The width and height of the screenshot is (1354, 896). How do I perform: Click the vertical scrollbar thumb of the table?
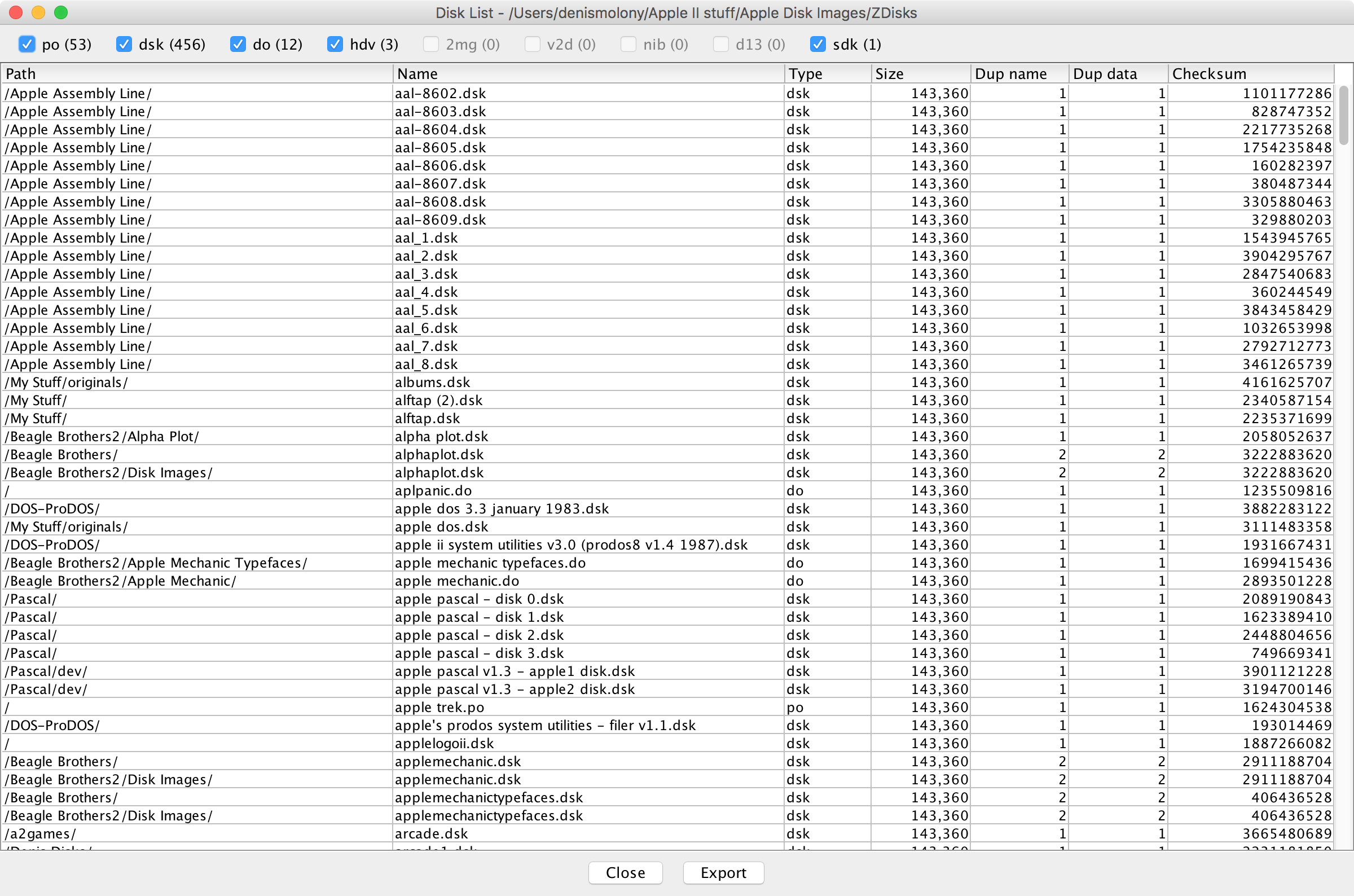(1344, 116)
